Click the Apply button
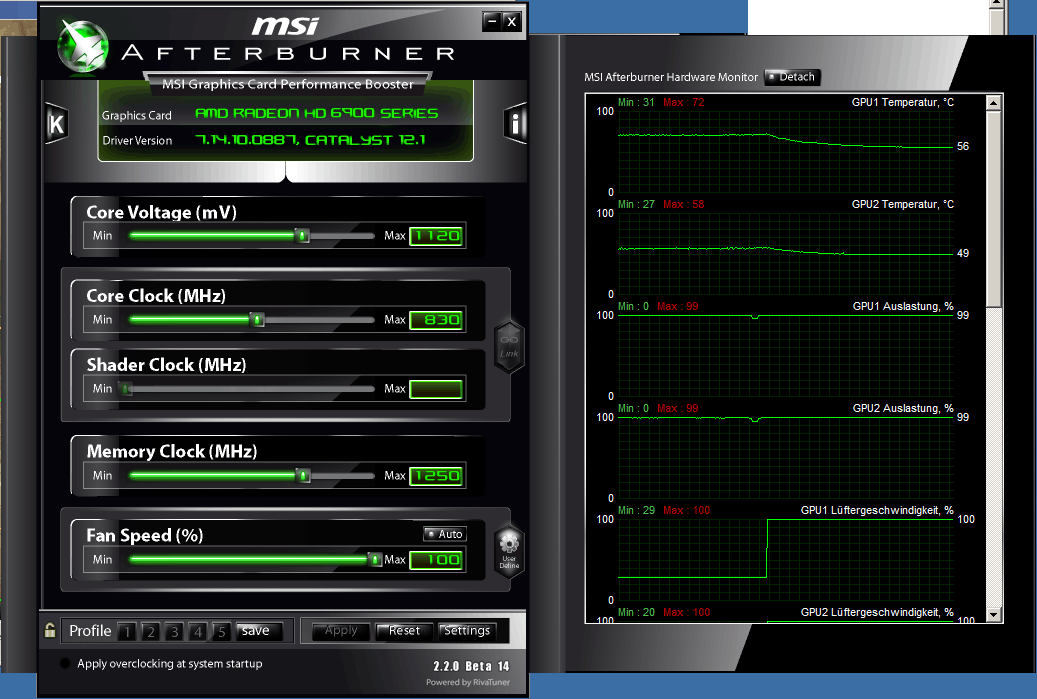The width and height of the screenshot is (1037, 699). tap(341, 631)
